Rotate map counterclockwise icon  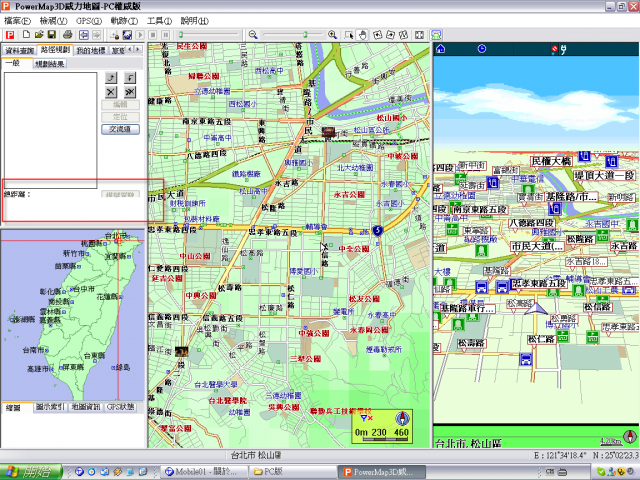[x=378, y=35]
